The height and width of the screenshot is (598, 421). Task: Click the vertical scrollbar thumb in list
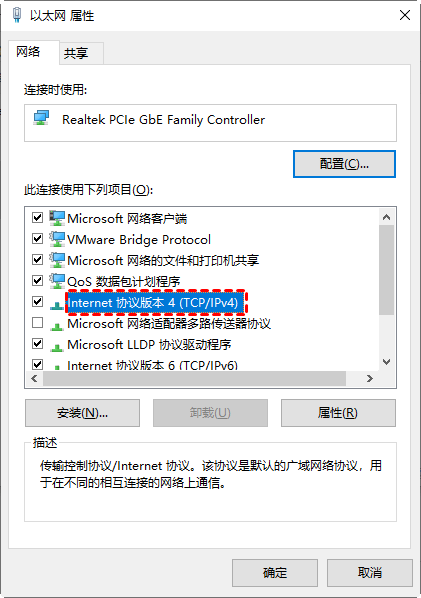[386, 270]
